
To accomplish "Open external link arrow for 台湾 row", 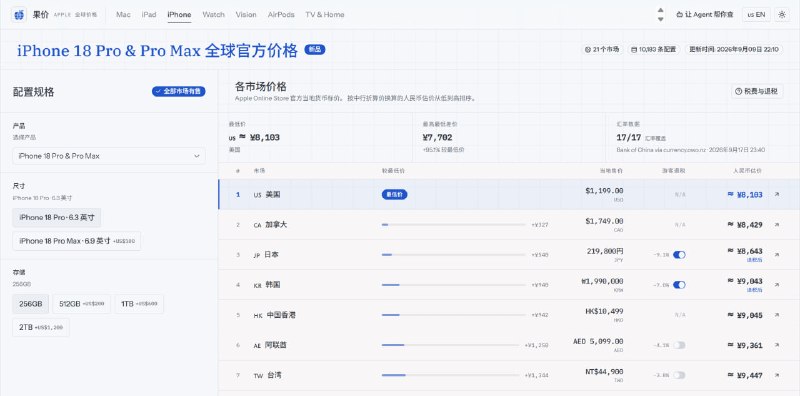I will 777,375.
